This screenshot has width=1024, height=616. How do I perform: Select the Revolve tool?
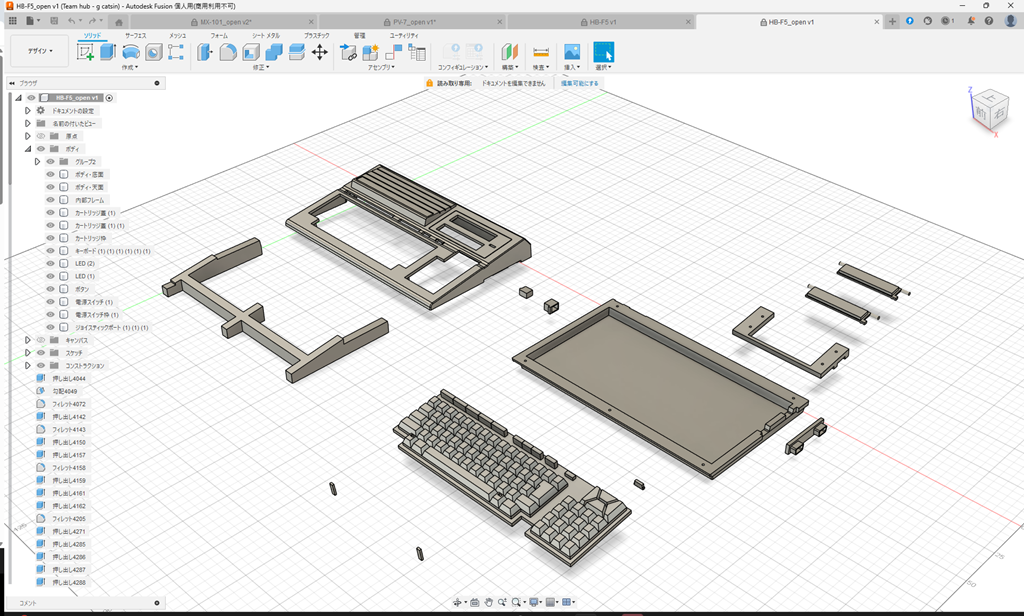(131, 50)
